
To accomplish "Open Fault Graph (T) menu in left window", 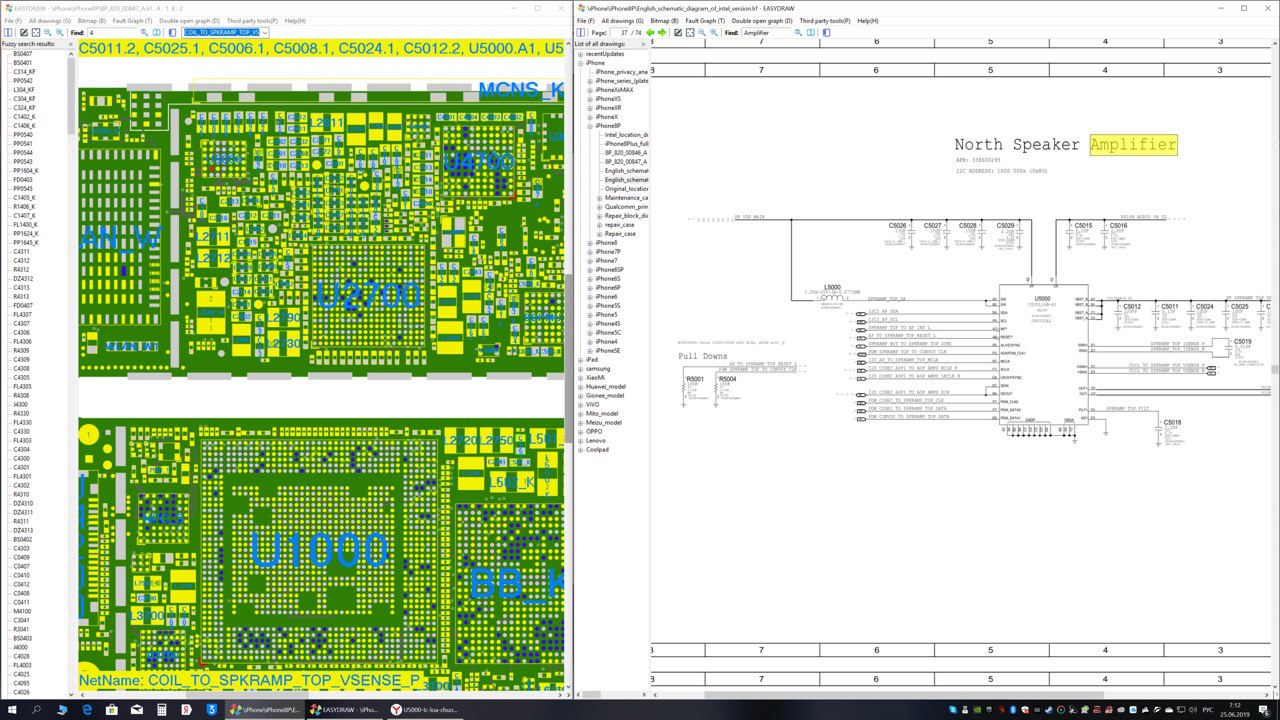I will [133, 21].
